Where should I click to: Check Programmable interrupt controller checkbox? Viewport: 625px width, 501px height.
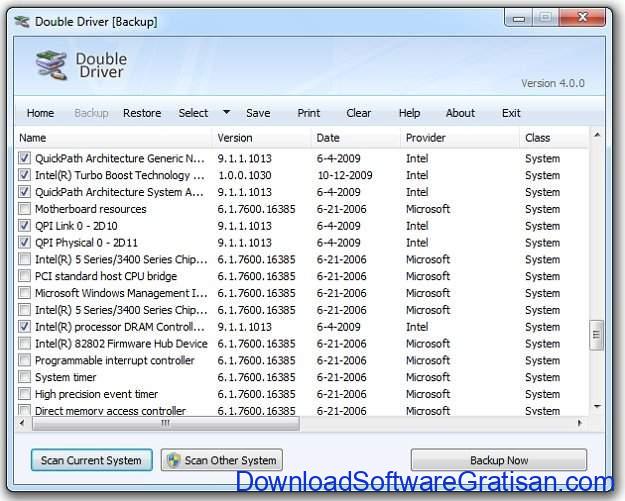[24, 360]
